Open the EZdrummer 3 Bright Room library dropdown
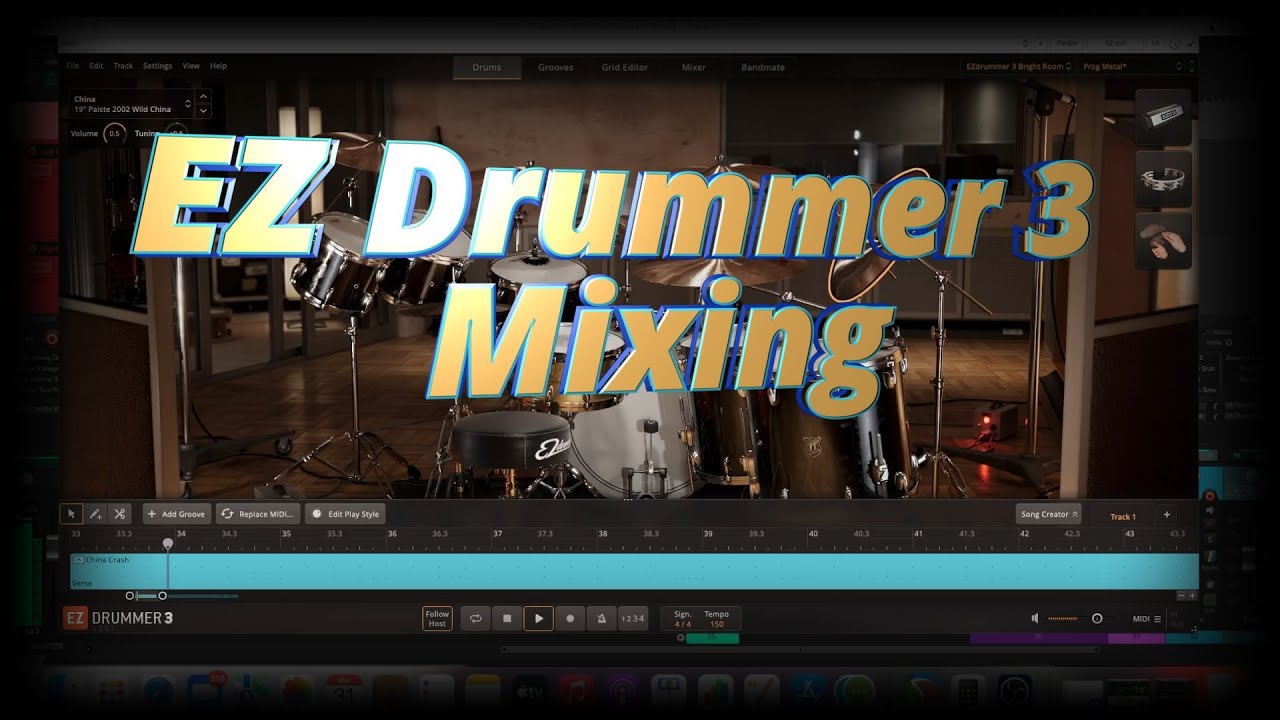 click(1019, 66)
